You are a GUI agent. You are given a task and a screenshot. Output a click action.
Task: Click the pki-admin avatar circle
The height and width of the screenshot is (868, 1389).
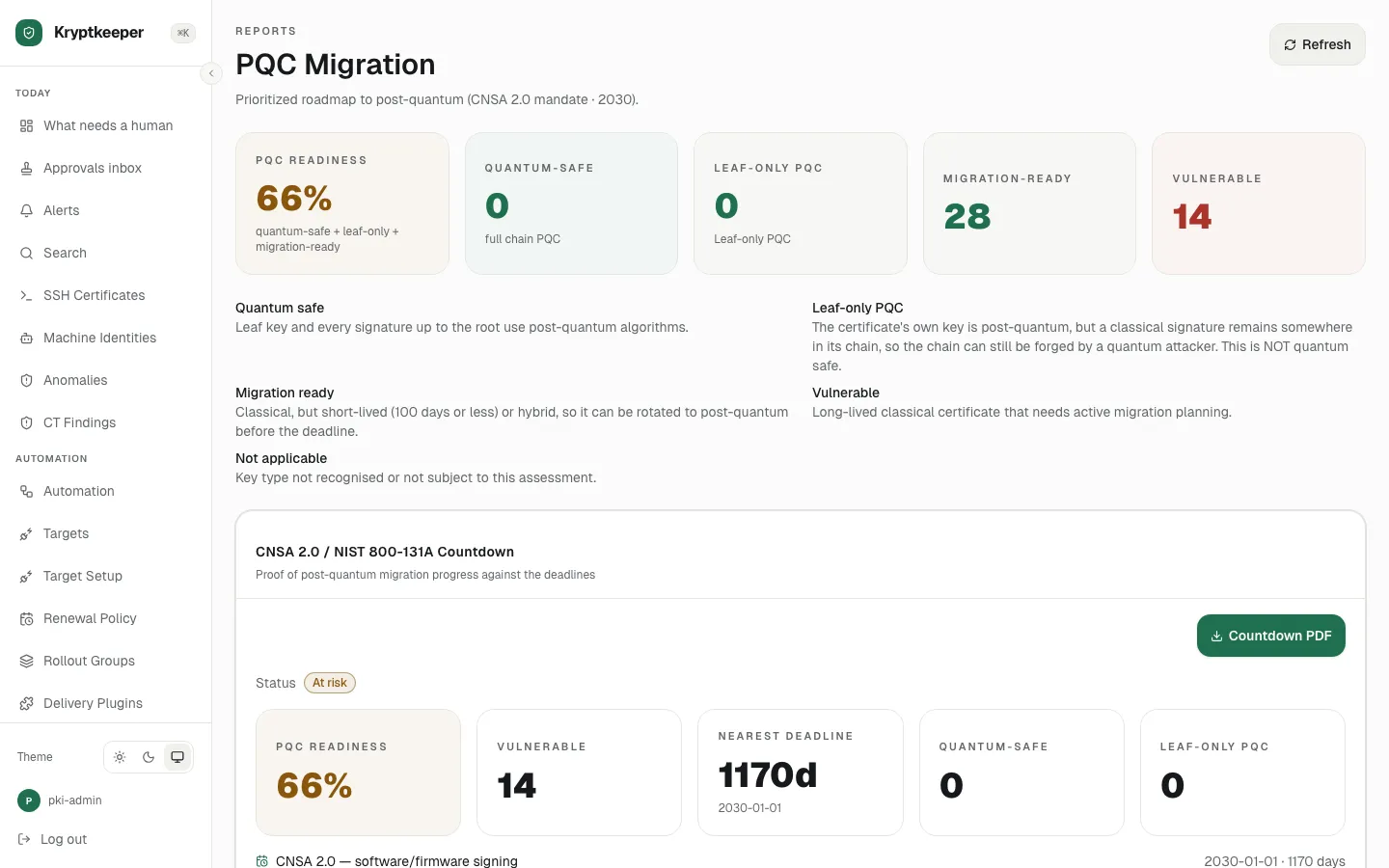pos(29,800)
